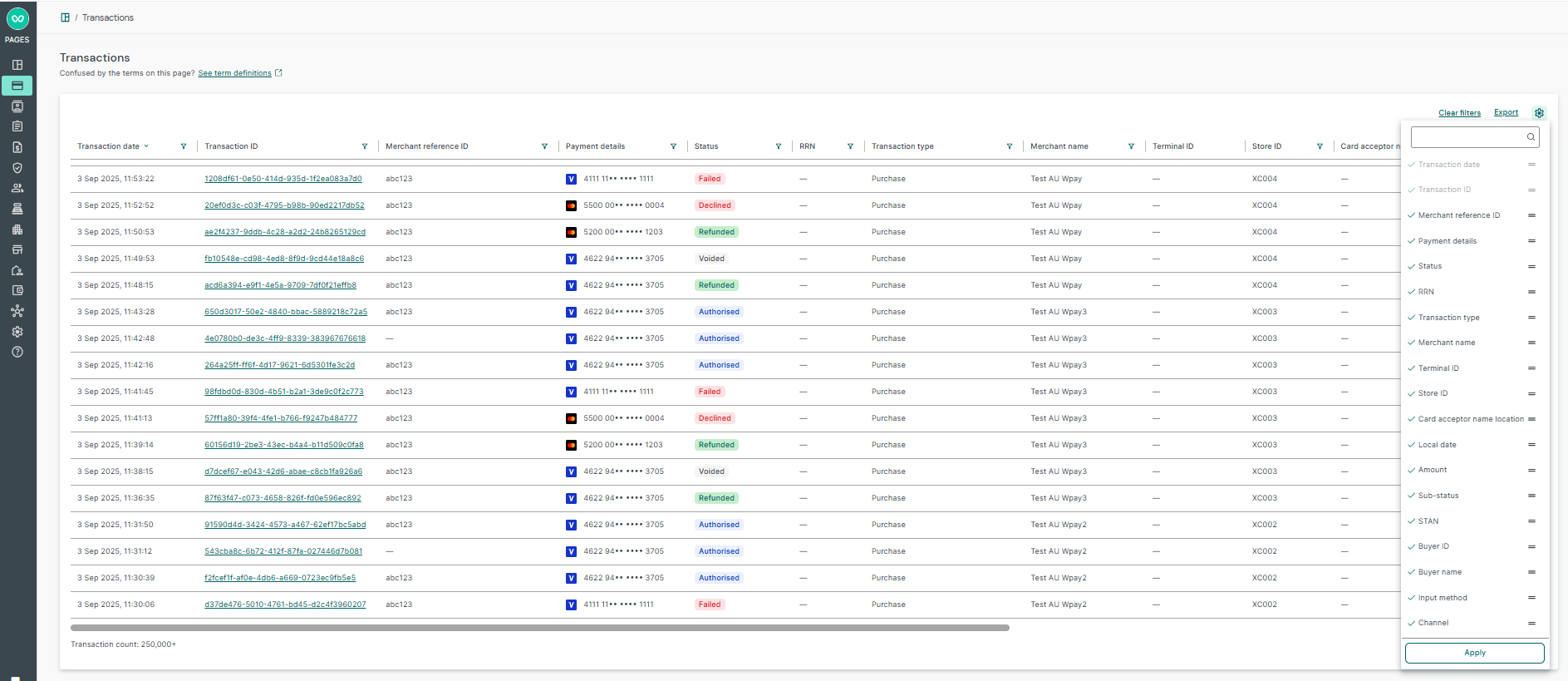Click the breadcrumb home layout icon
The height and width of the screenshot is (681, 1568).
pos(65,17)
